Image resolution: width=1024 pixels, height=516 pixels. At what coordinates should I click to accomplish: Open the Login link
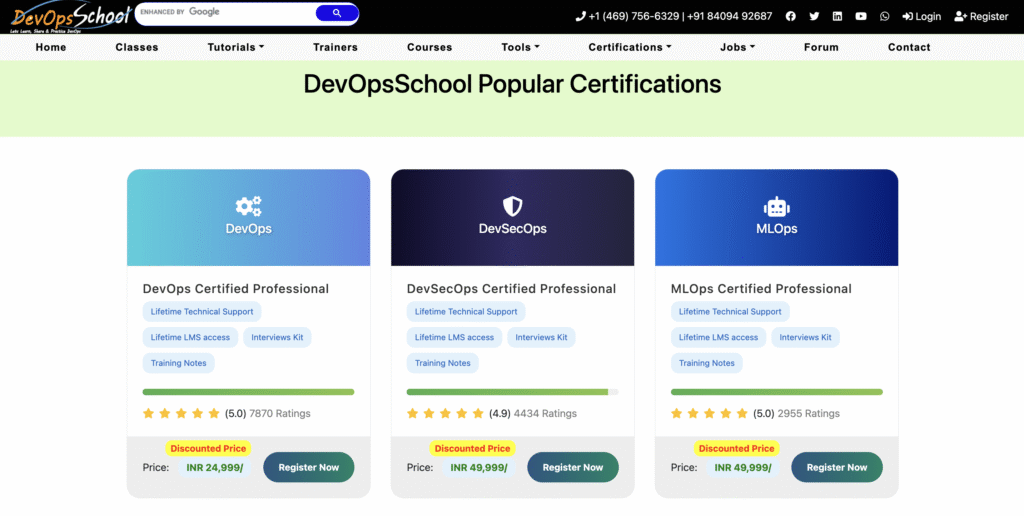coord(921,16)
